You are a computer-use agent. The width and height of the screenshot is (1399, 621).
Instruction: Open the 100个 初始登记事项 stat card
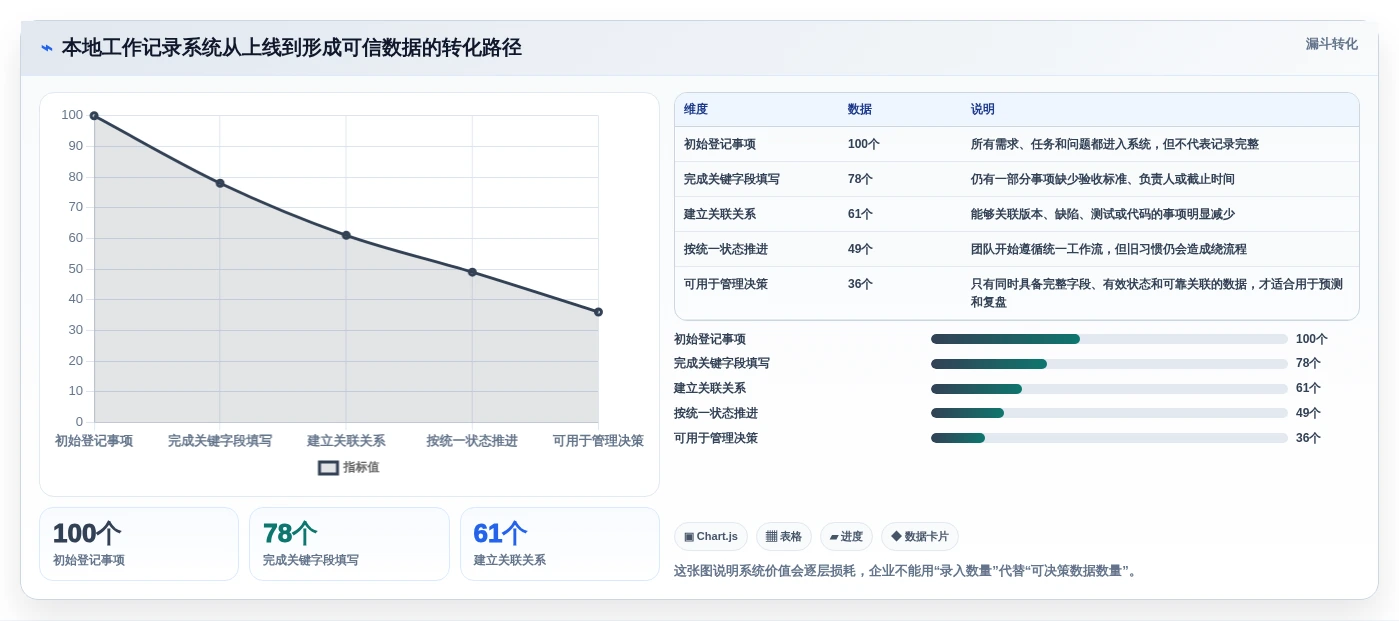click(139, 544)
